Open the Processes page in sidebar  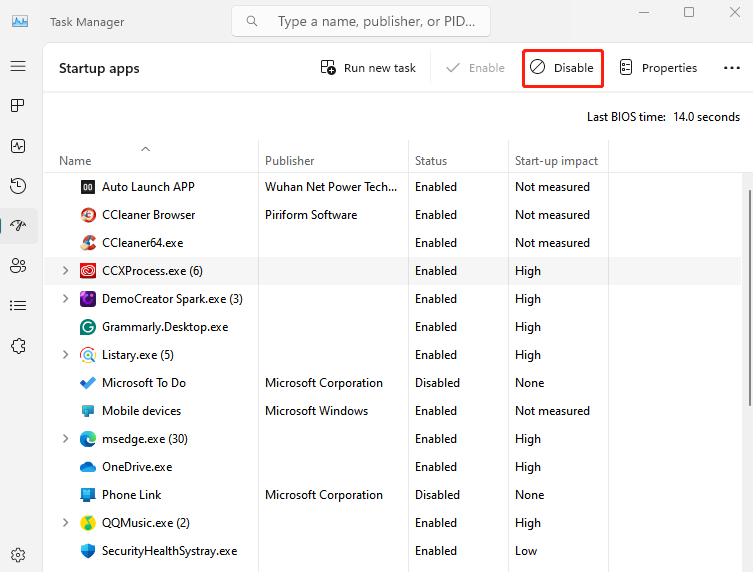18,106
